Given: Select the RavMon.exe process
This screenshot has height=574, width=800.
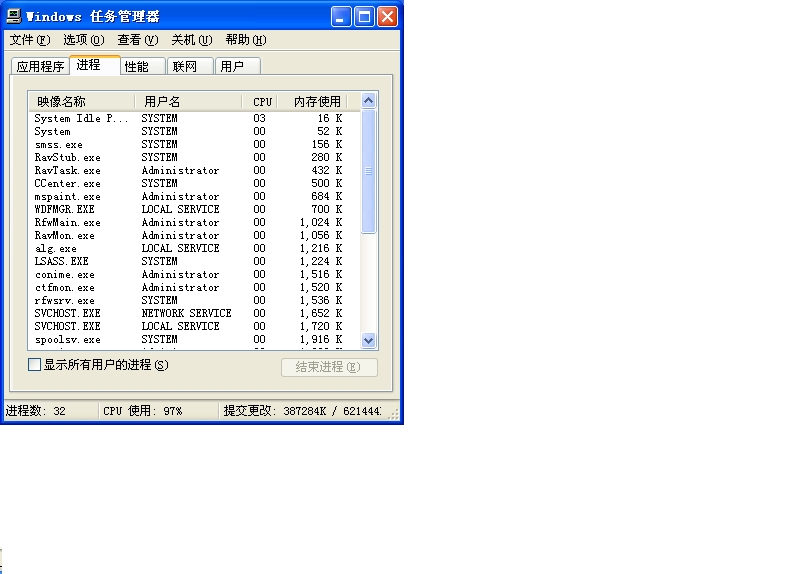Looking at the screenshot, I should point(194,236).
